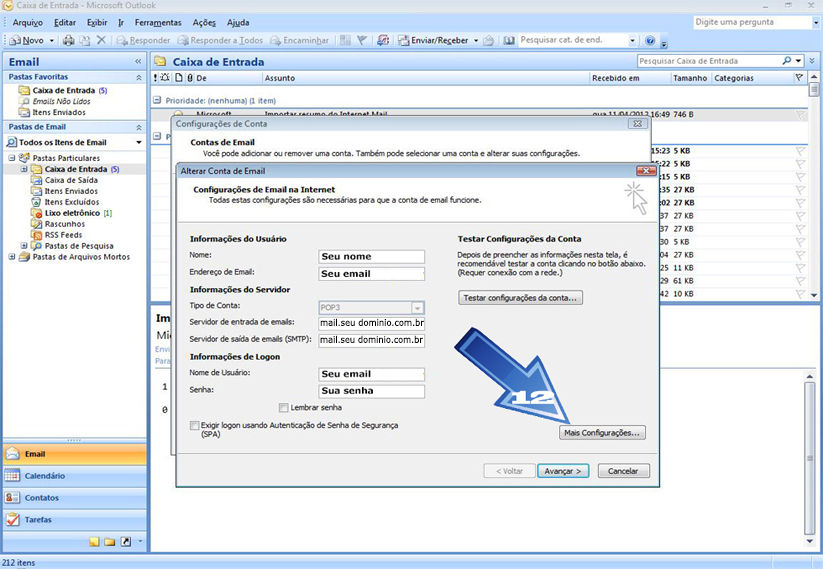
Task: Select the Itens Excluídos folder
Action: (71, 202)
